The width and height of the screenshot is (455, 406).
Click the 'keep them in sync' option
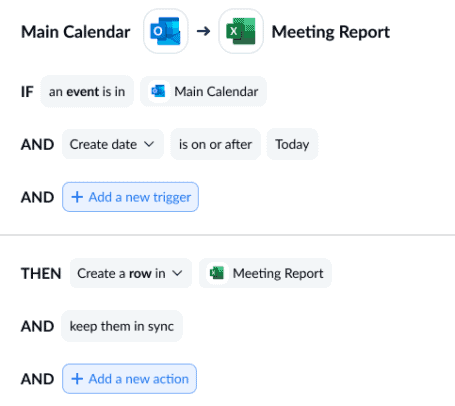[x=122, y=326]
